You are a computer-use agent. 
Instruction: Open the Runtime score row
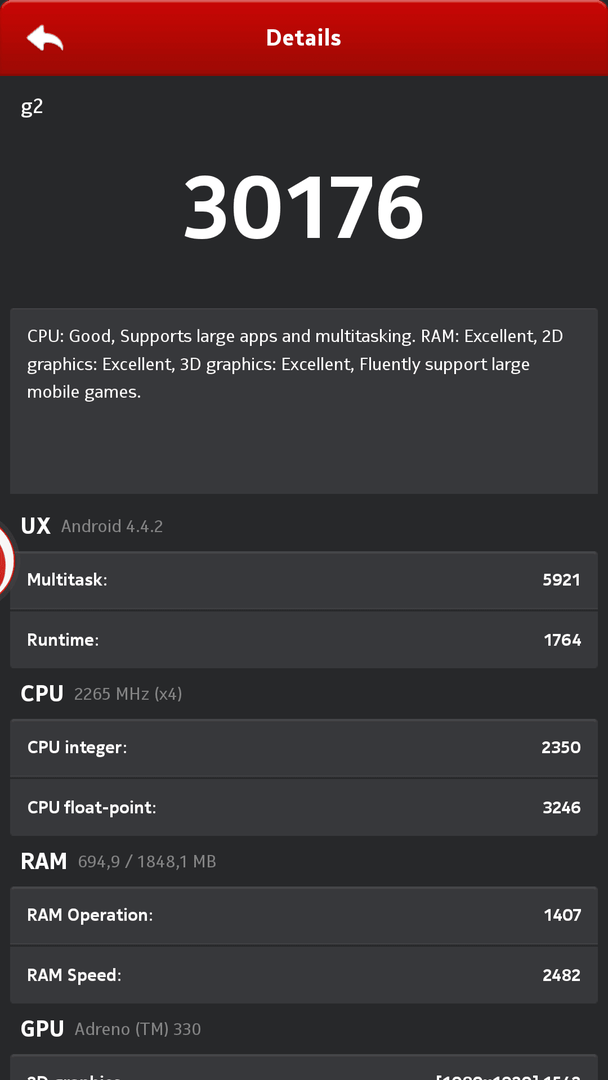[x=303, y=640]
